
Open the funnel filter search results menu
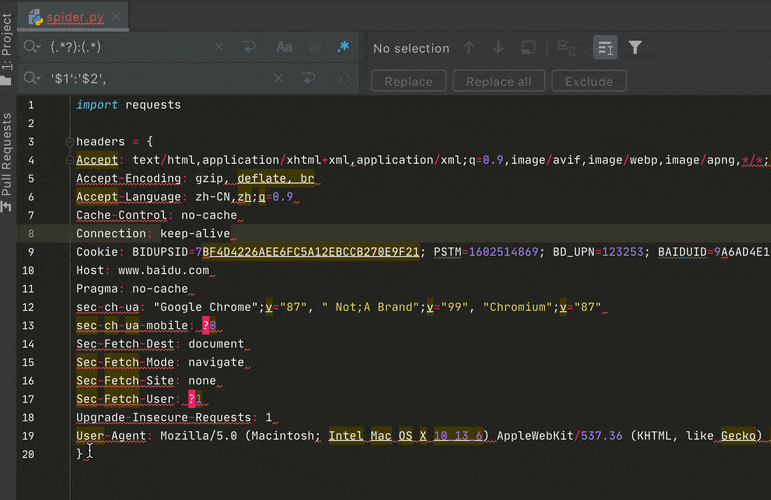point(635,48)
